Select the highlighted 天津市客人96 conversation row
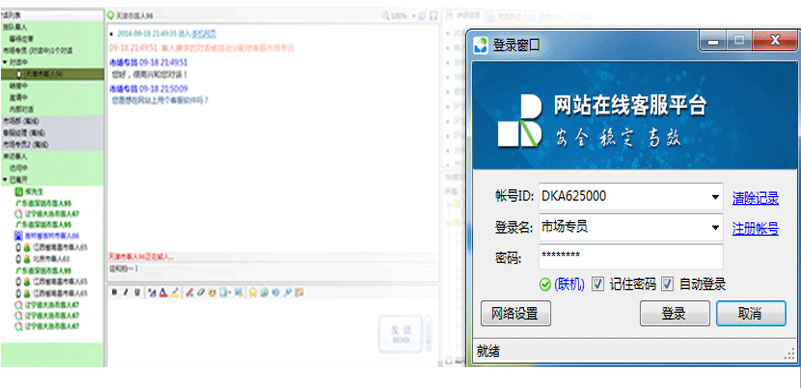Image resolution: width=801 pixels, height=388 pixels. (52, 74)
